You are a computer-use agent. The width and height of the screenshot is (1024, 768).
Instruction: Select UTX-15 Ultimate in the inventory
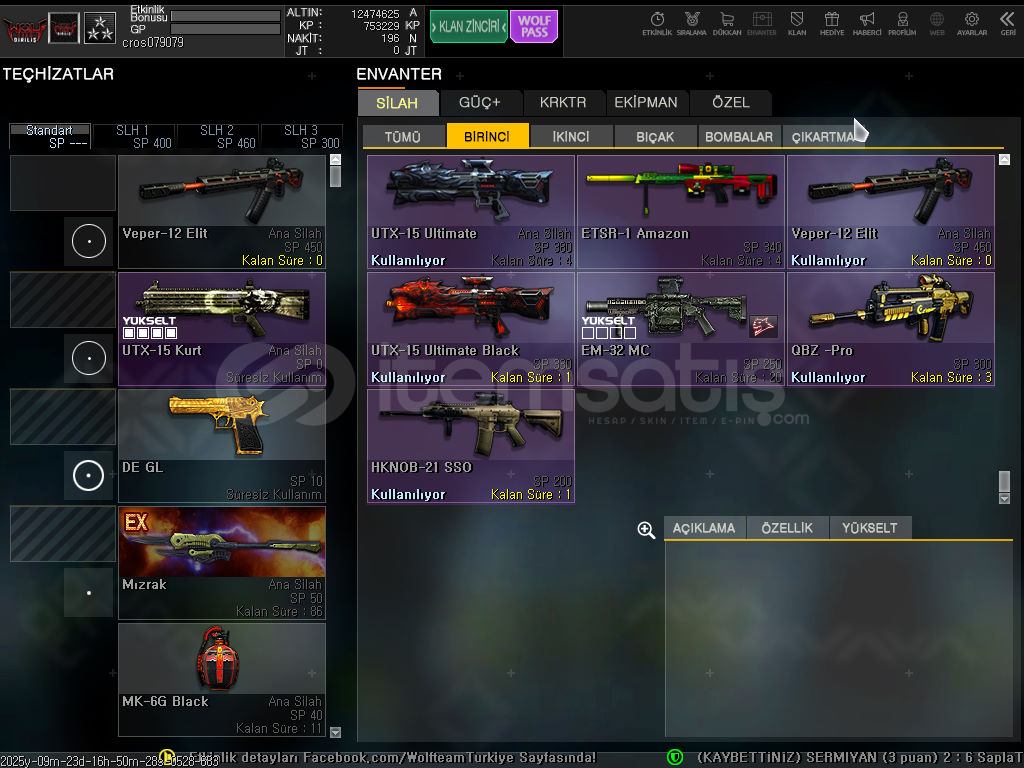pyautogui.click(x=471, y=212)
